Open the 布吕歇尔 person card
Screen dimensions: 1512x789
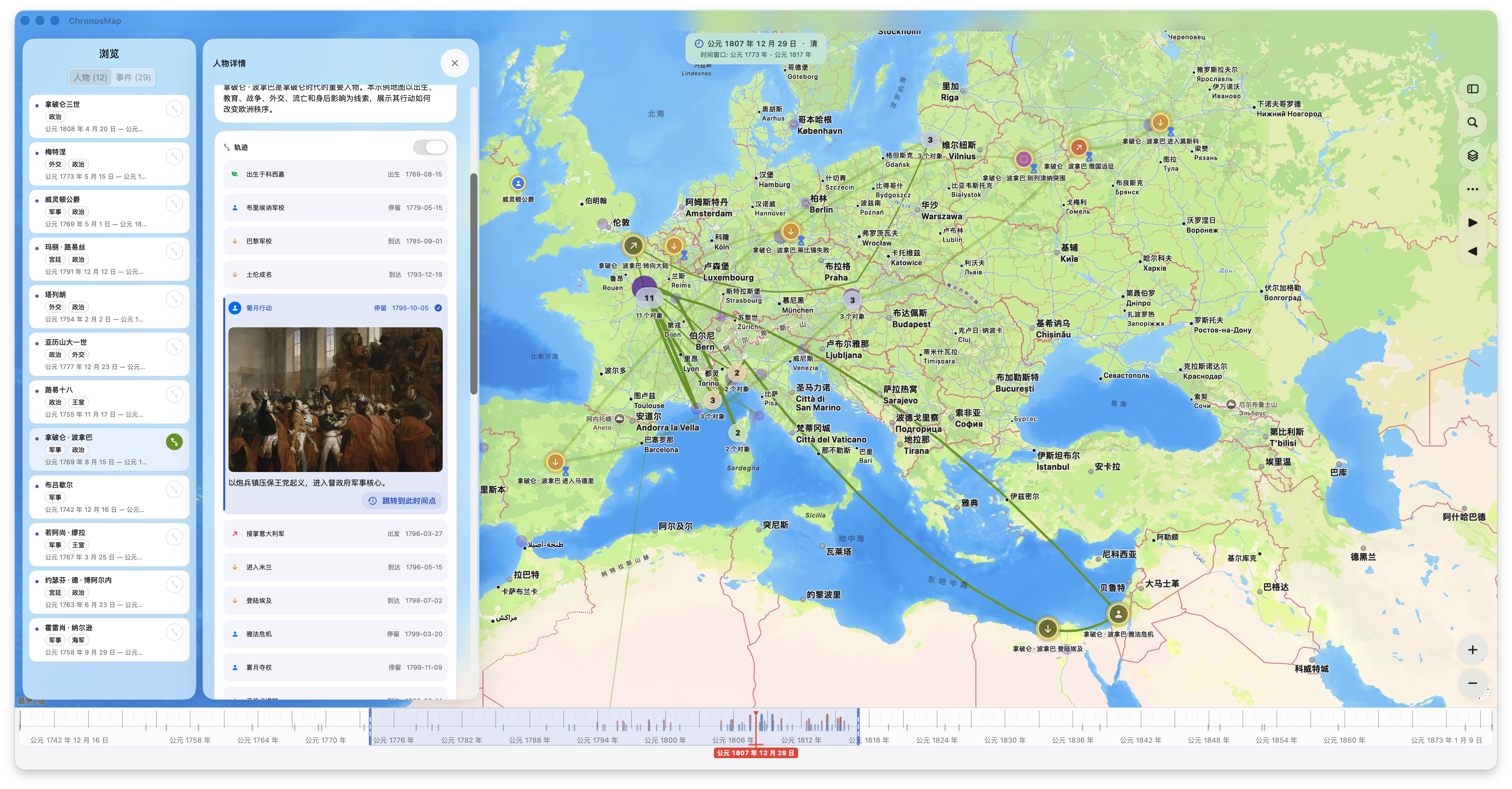[109, 497]
